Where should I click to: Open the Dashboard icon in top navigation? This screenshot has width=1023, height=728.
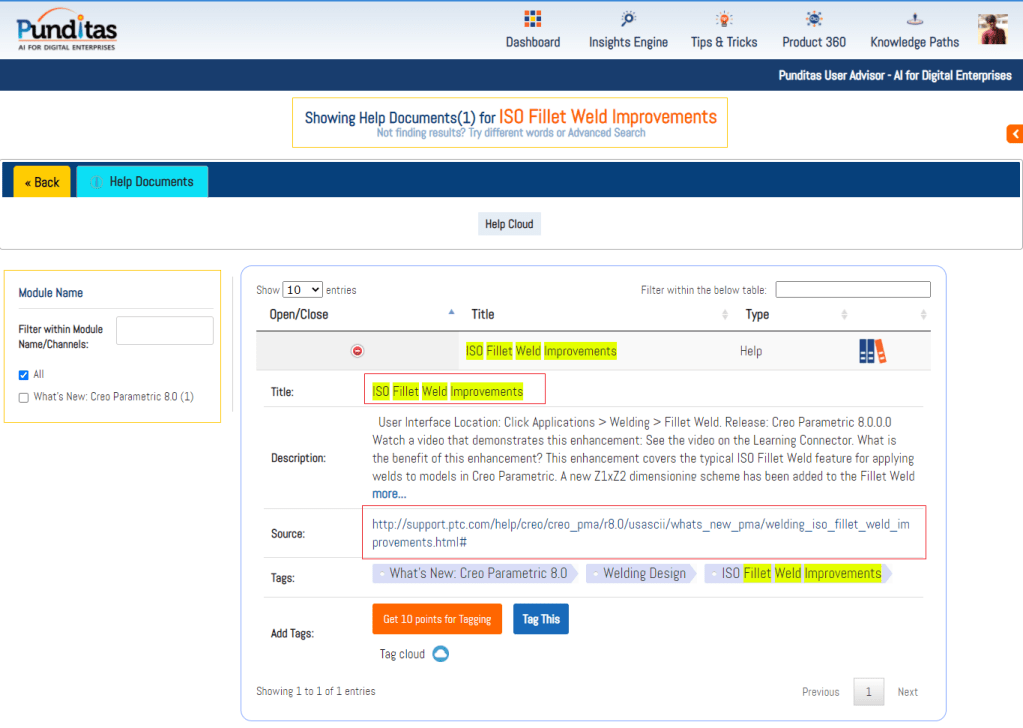[x=532, y=19]
